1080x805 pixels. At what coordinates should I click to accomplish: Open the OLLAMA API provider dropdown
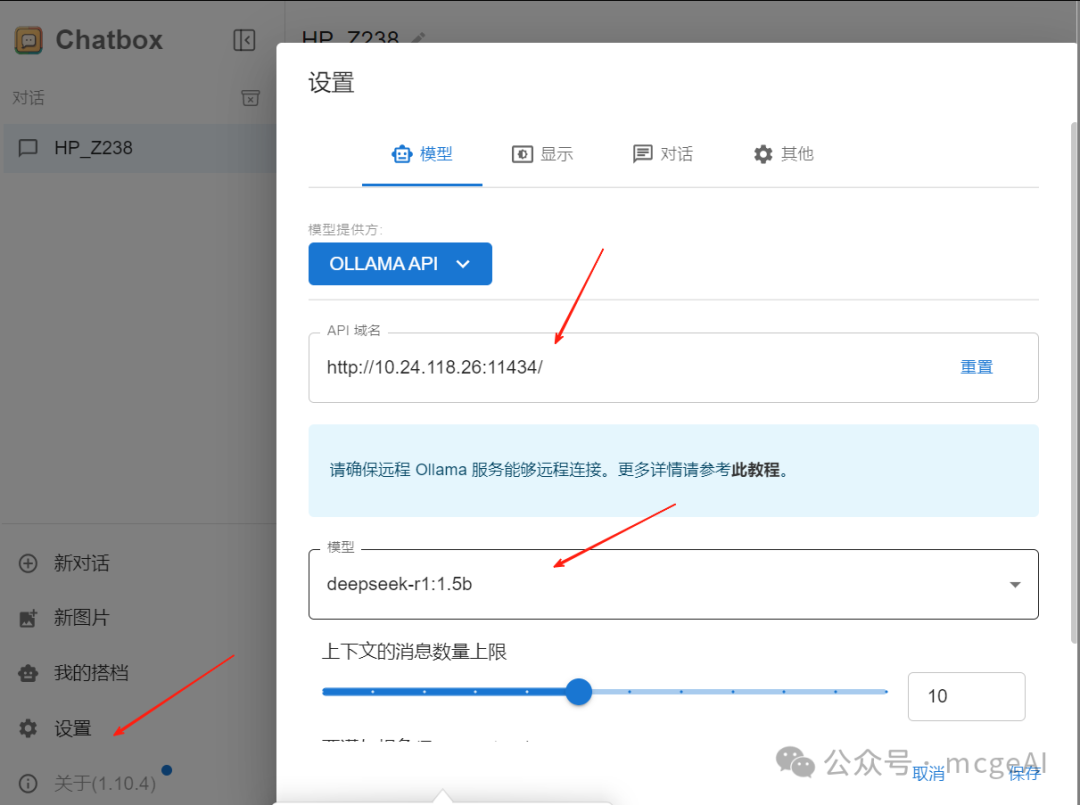click(x=400, y=263)
